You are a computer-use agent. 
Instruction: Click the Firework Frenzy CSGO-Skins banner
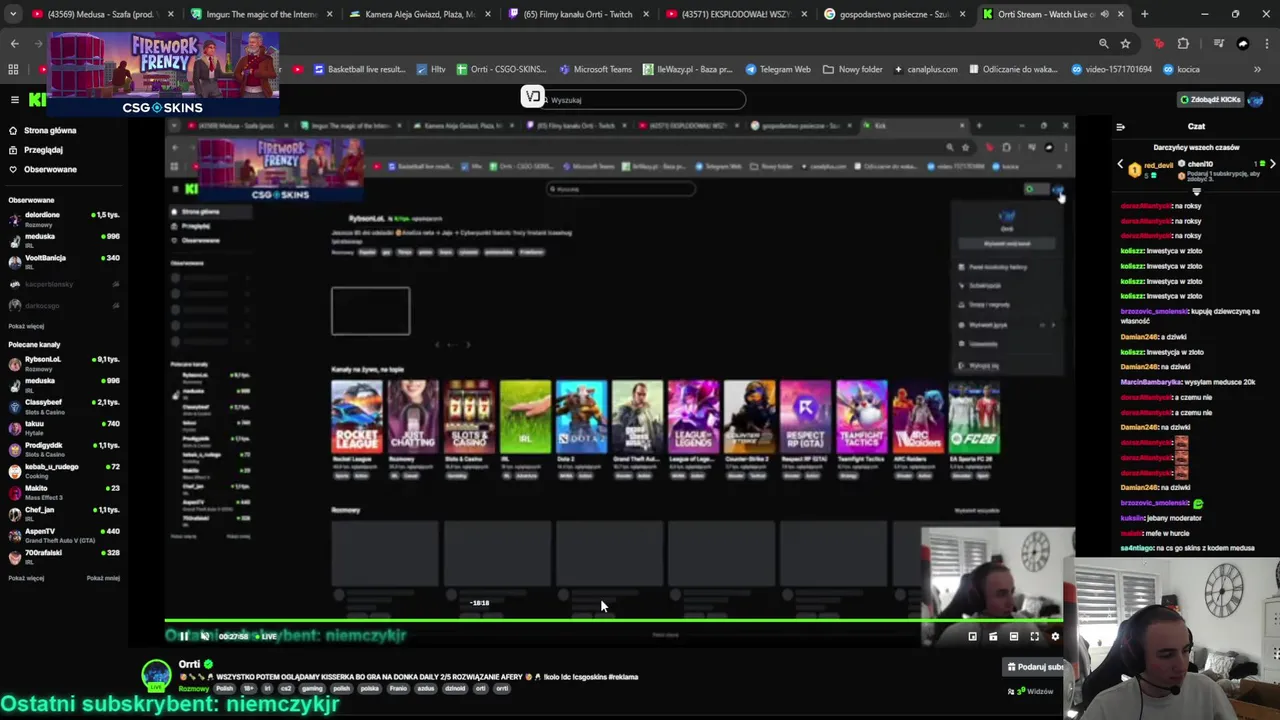[x=163, y=73]
